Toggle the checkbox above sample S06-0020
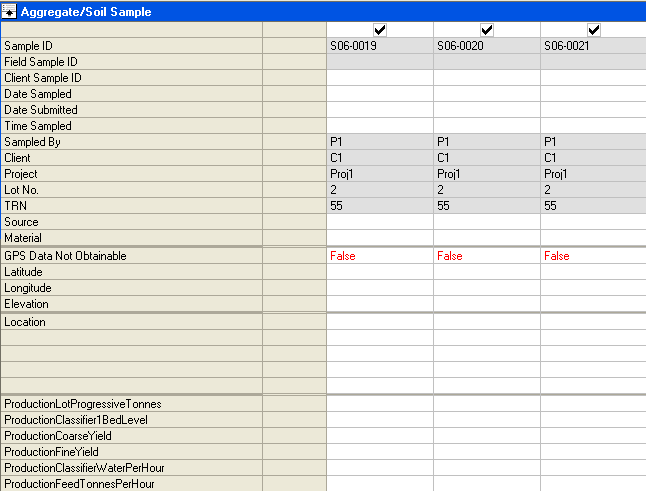 487,30
